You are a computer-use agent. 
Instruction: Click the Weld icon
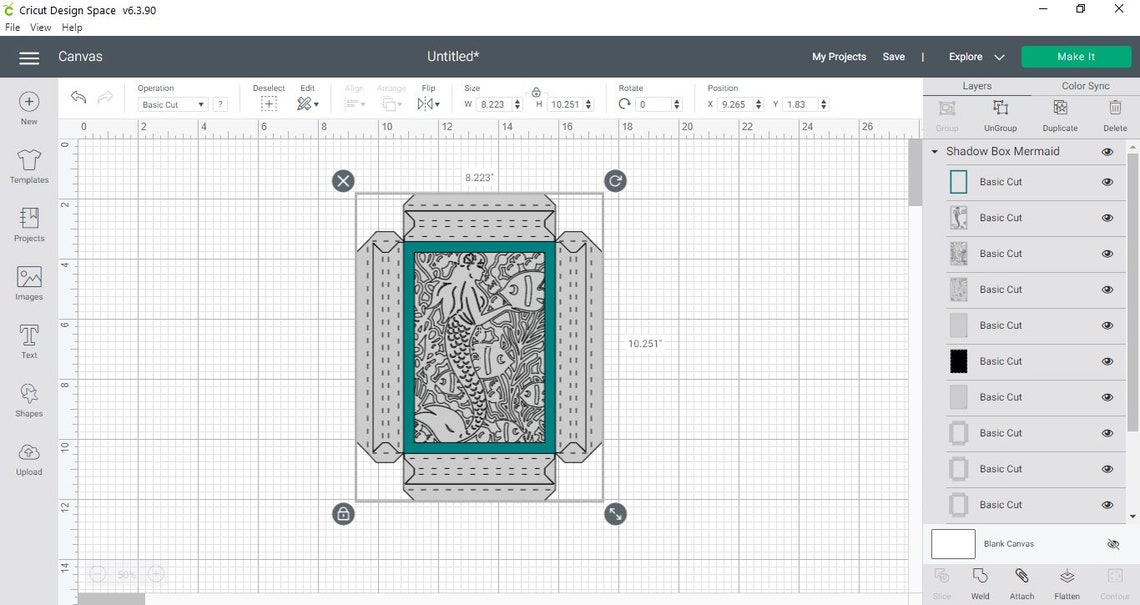[x=980, y=578]
